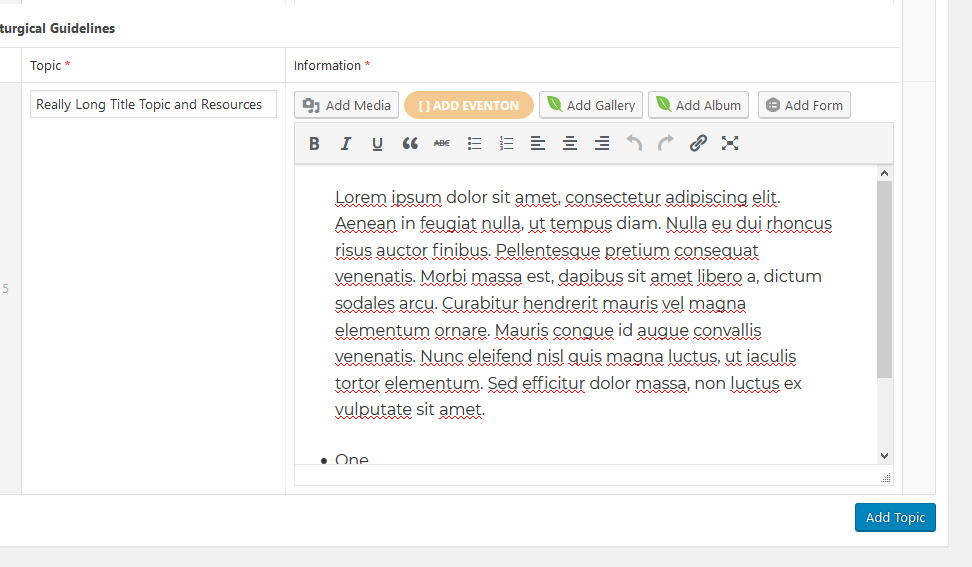The image size is (972, 567).
Task: Open the Add Gallery dialog
Action: [590, 105]
